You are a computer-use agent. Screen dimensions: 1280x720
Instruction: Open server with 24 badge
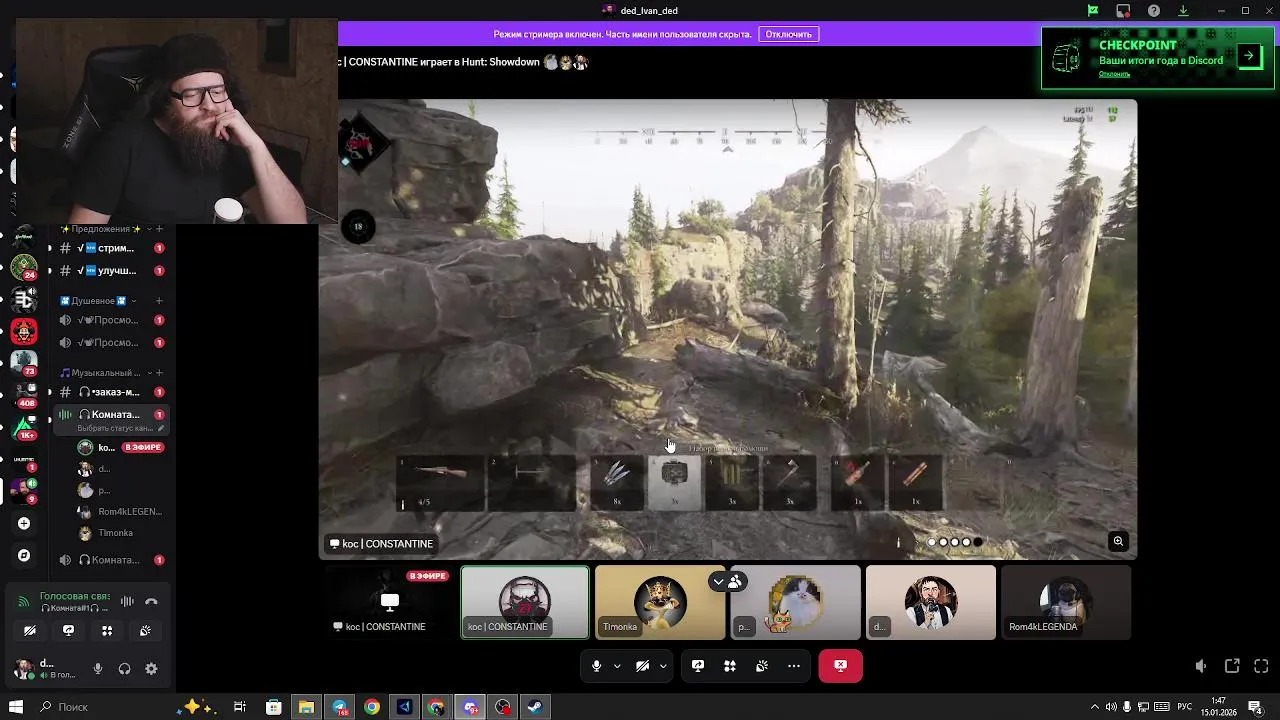(23, 267)
